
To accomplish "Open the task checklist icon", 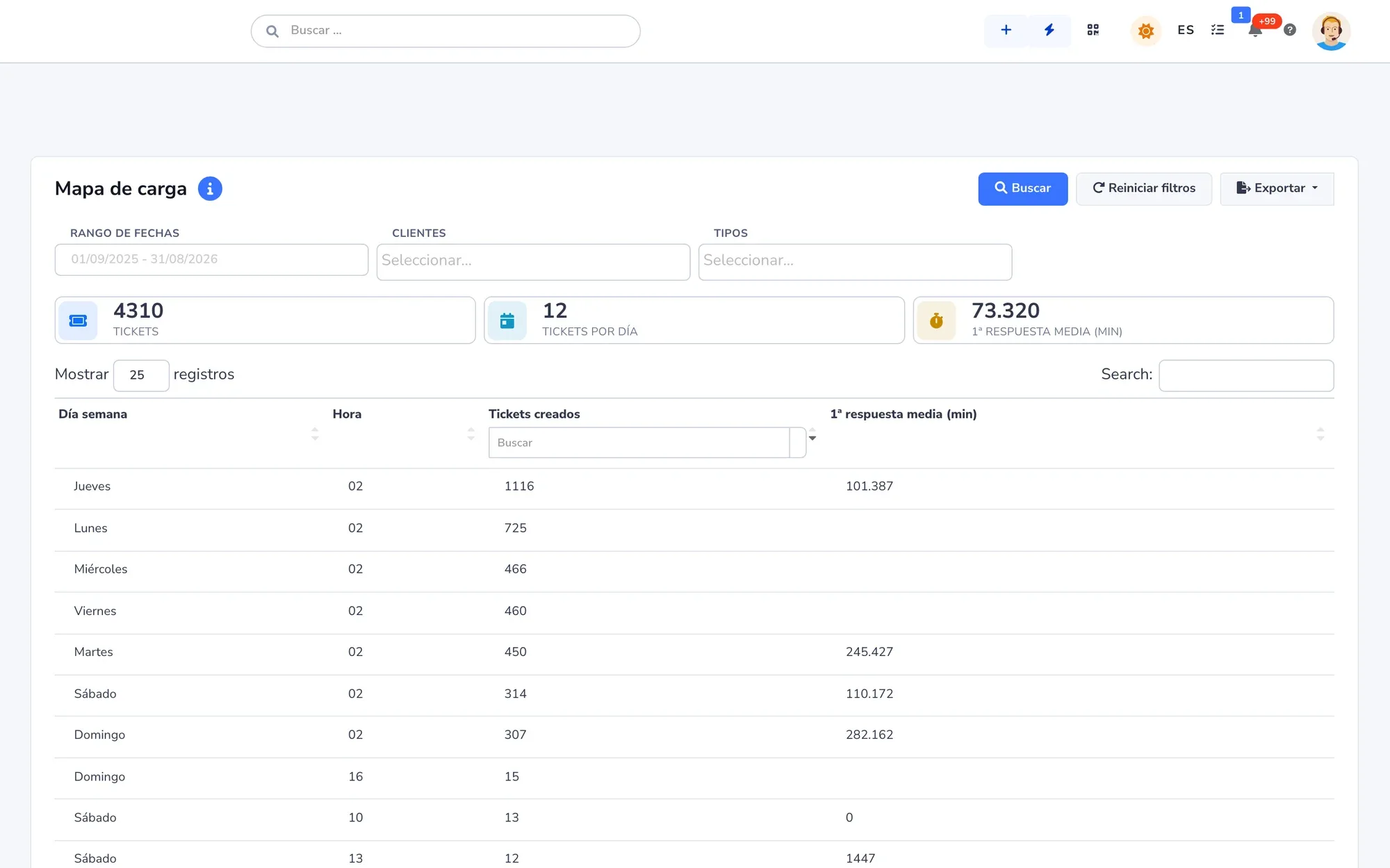I will [x=1217, y=31].
